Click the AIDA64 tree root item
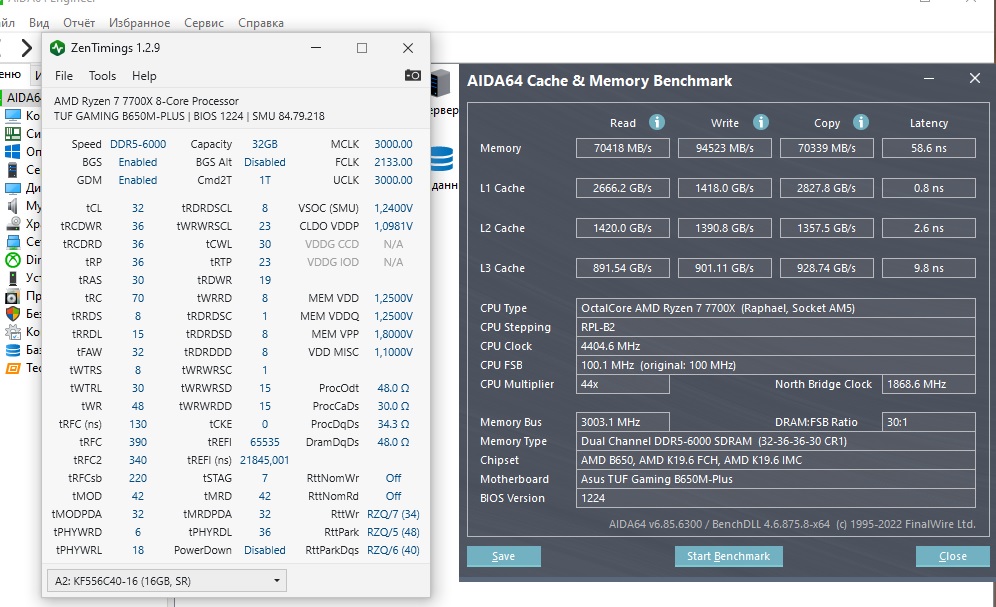The image size is (996, 607). [21, 98]
